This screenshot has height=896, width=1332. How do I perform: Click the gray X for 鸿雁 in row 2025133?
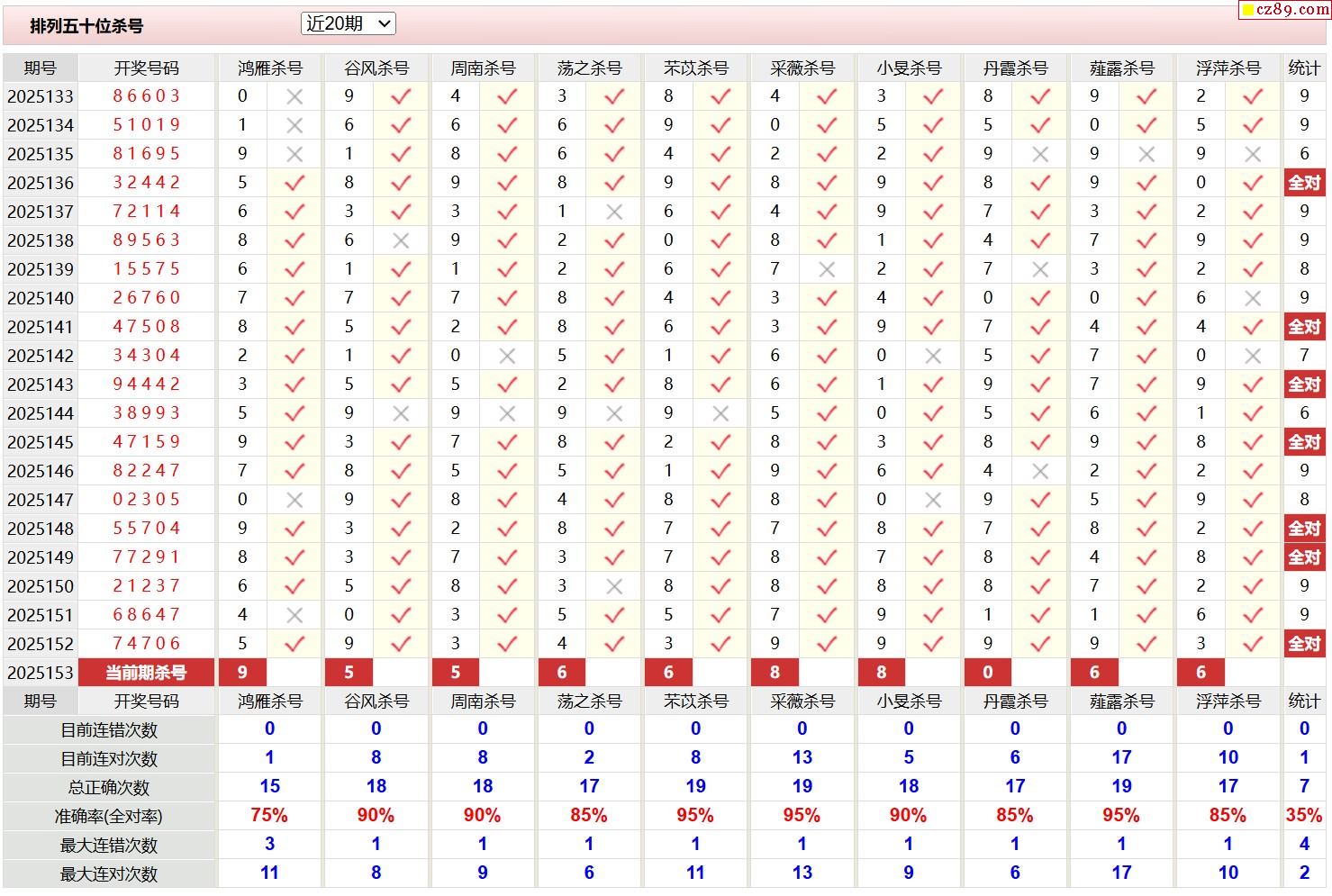pyautogui.click(x=294, y=96)
